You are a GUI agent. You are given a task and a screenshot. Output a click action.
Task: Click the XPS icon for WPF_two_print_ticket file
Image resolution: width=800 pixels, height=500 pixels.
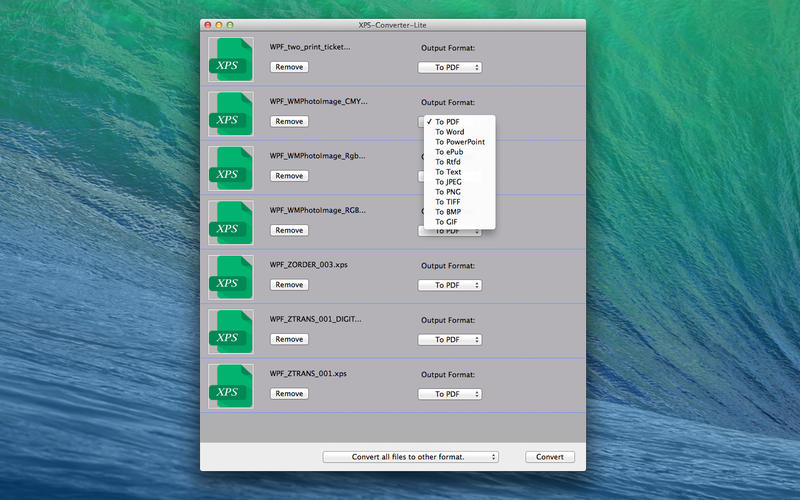tap(230, 58)
